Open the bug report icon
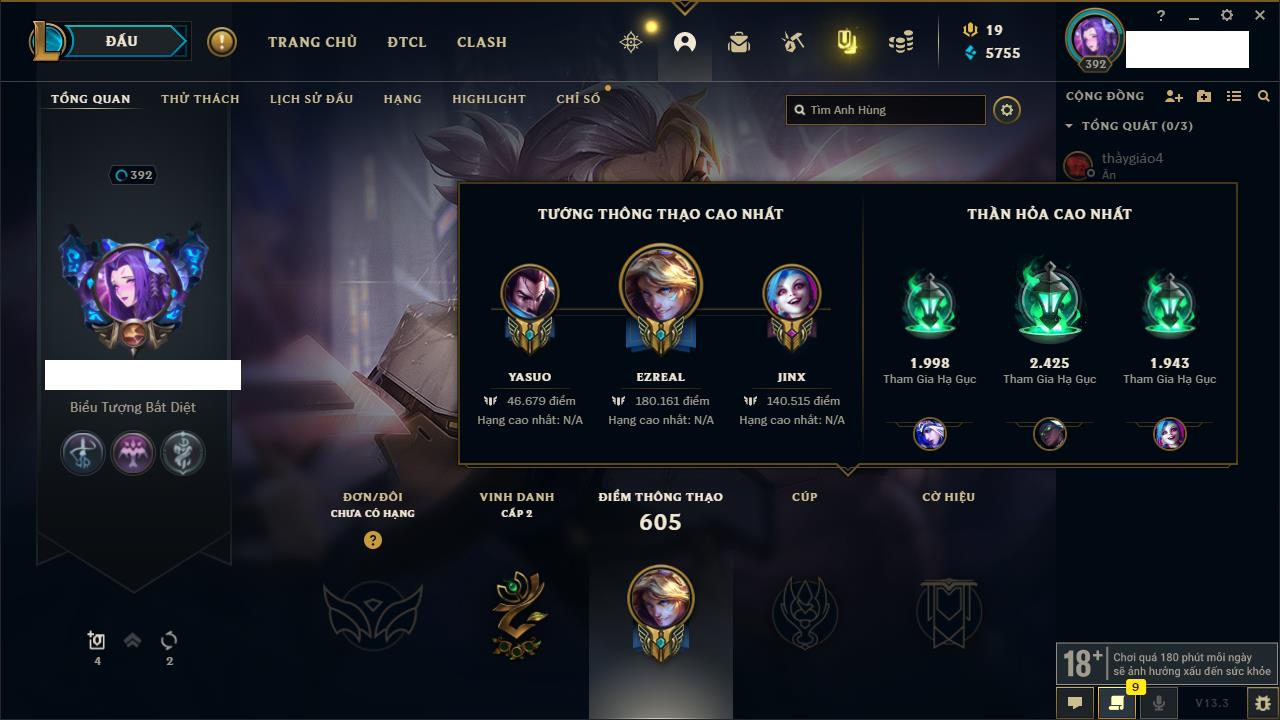This screenshot has width=1280, height=720. [x=1262, y=703]
